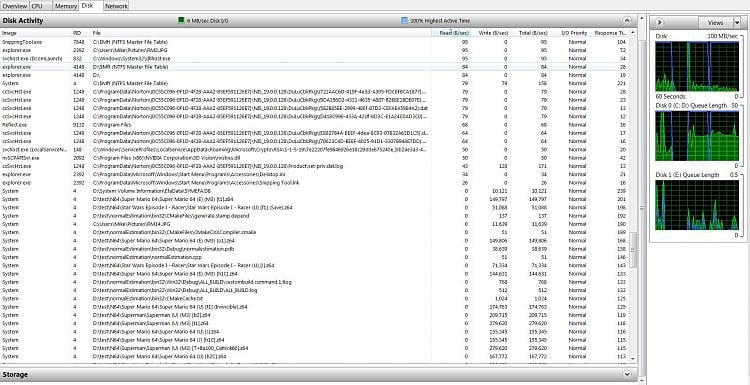The height and width of the screenshot is (385, 750).
Task: Click the 209,715 Write value cell
Action: (x=497, y=315)
